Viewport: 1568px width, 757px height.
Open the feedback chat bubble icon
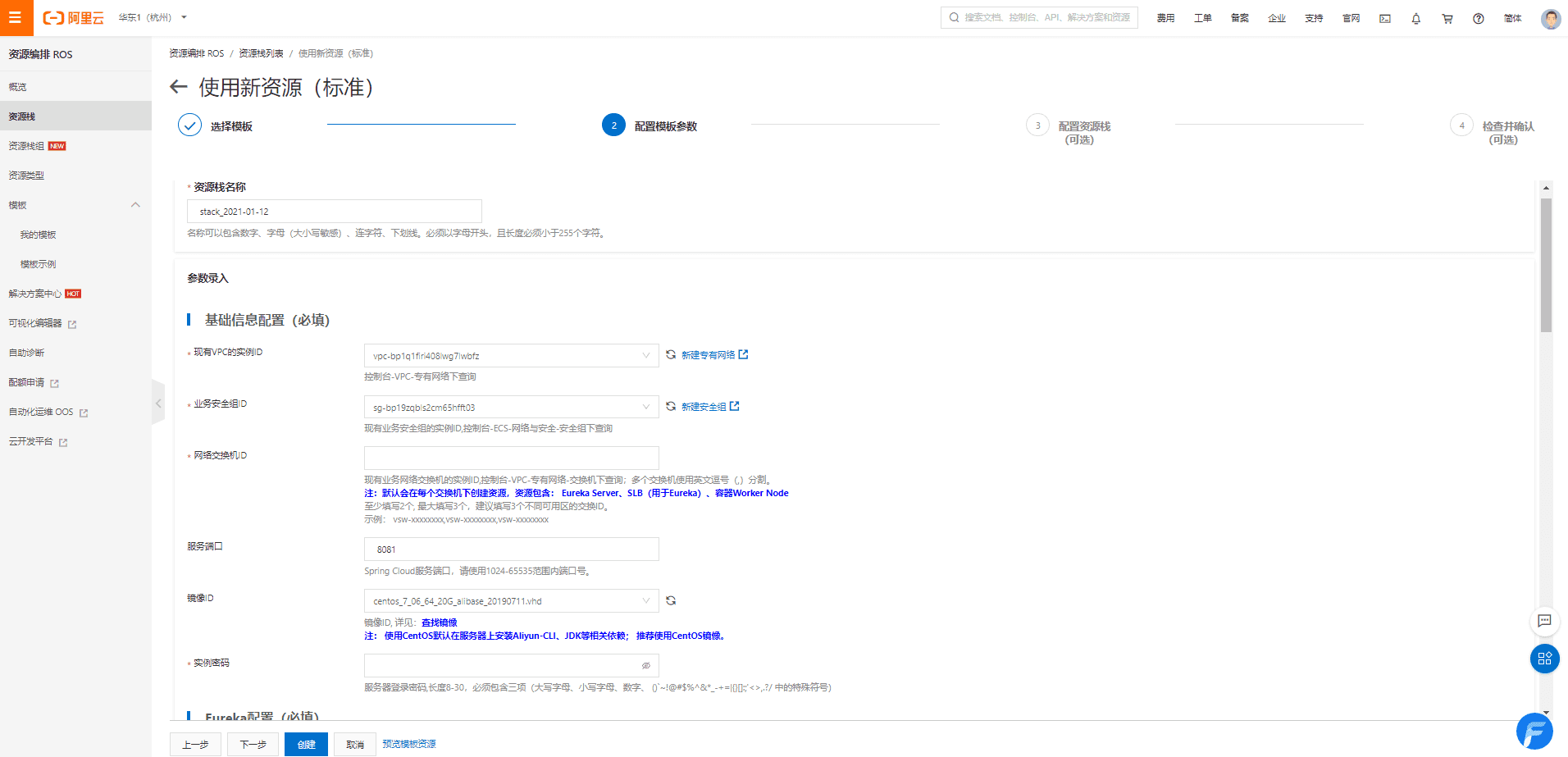(x=1544, y=621)
